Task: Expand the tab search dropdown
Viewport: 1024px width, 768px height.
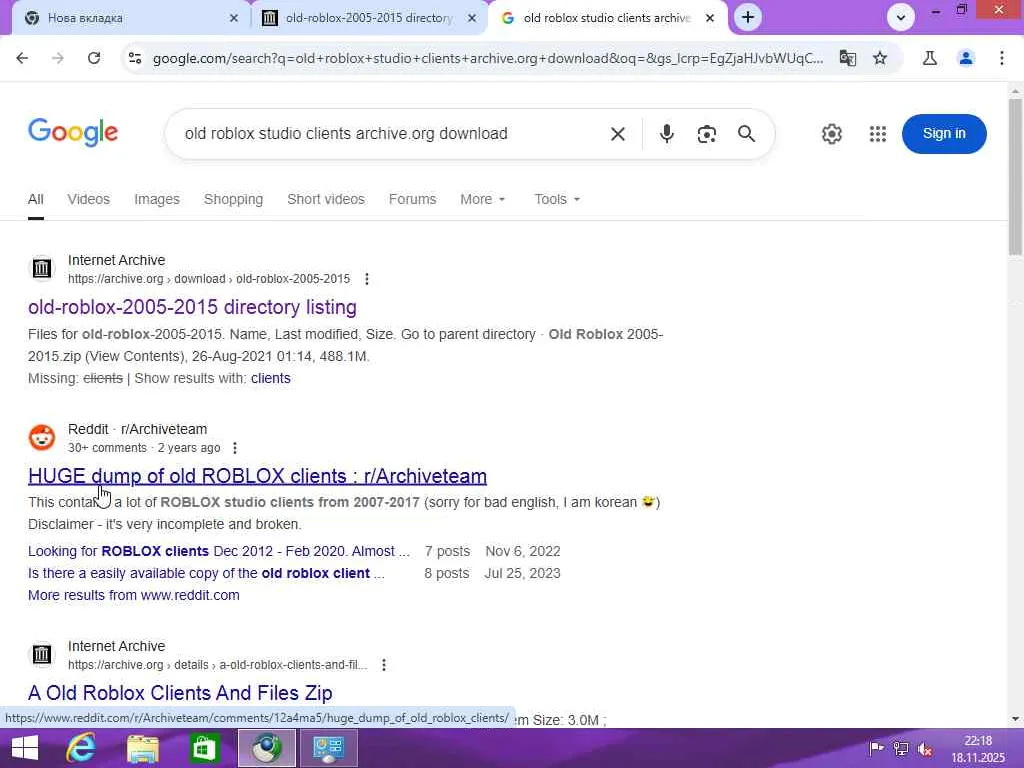Action: pos(901,18)
